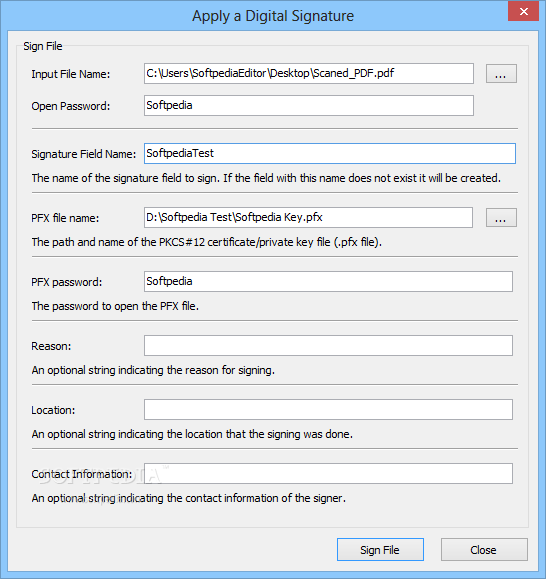This screenshot has height=579, width=546.
Task: Click the PFX password field
Action: coord(328,281)
